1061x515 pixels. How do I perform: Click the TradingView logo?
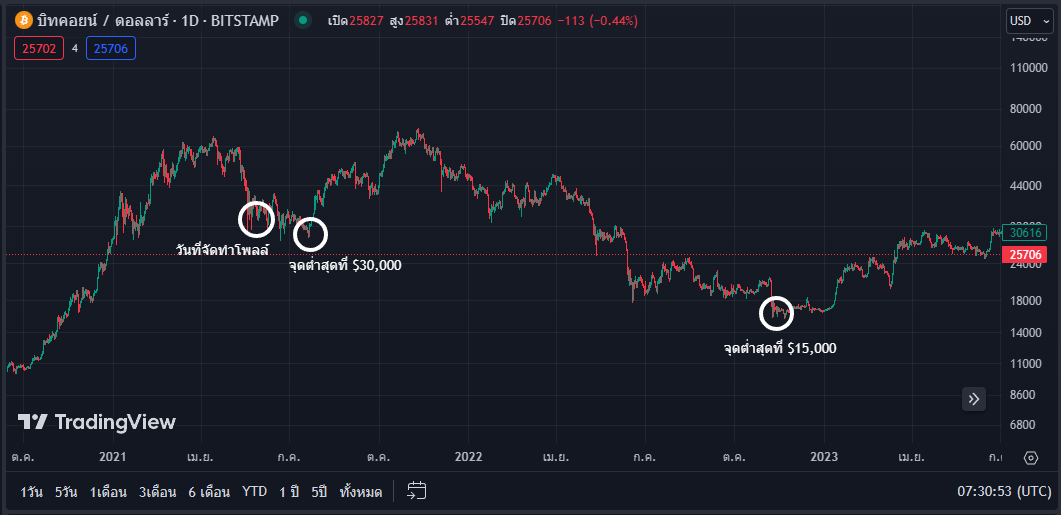click(97, 422)
